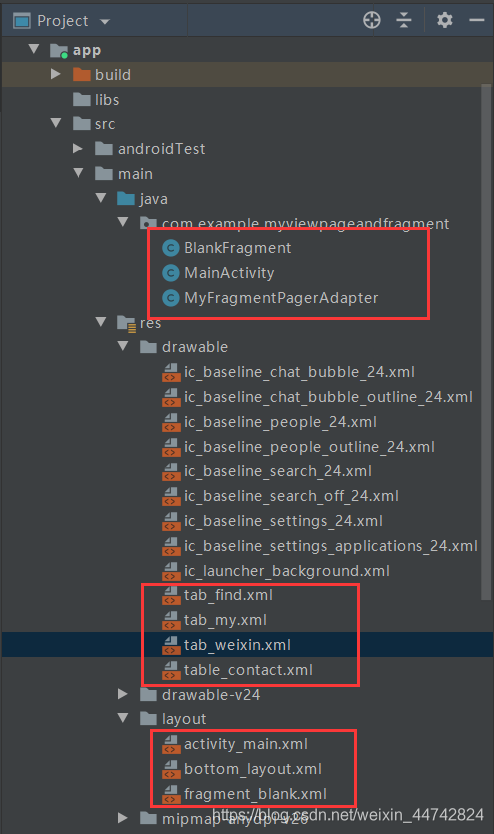Click the activity_main.xml file icon

tap(171, 744)
